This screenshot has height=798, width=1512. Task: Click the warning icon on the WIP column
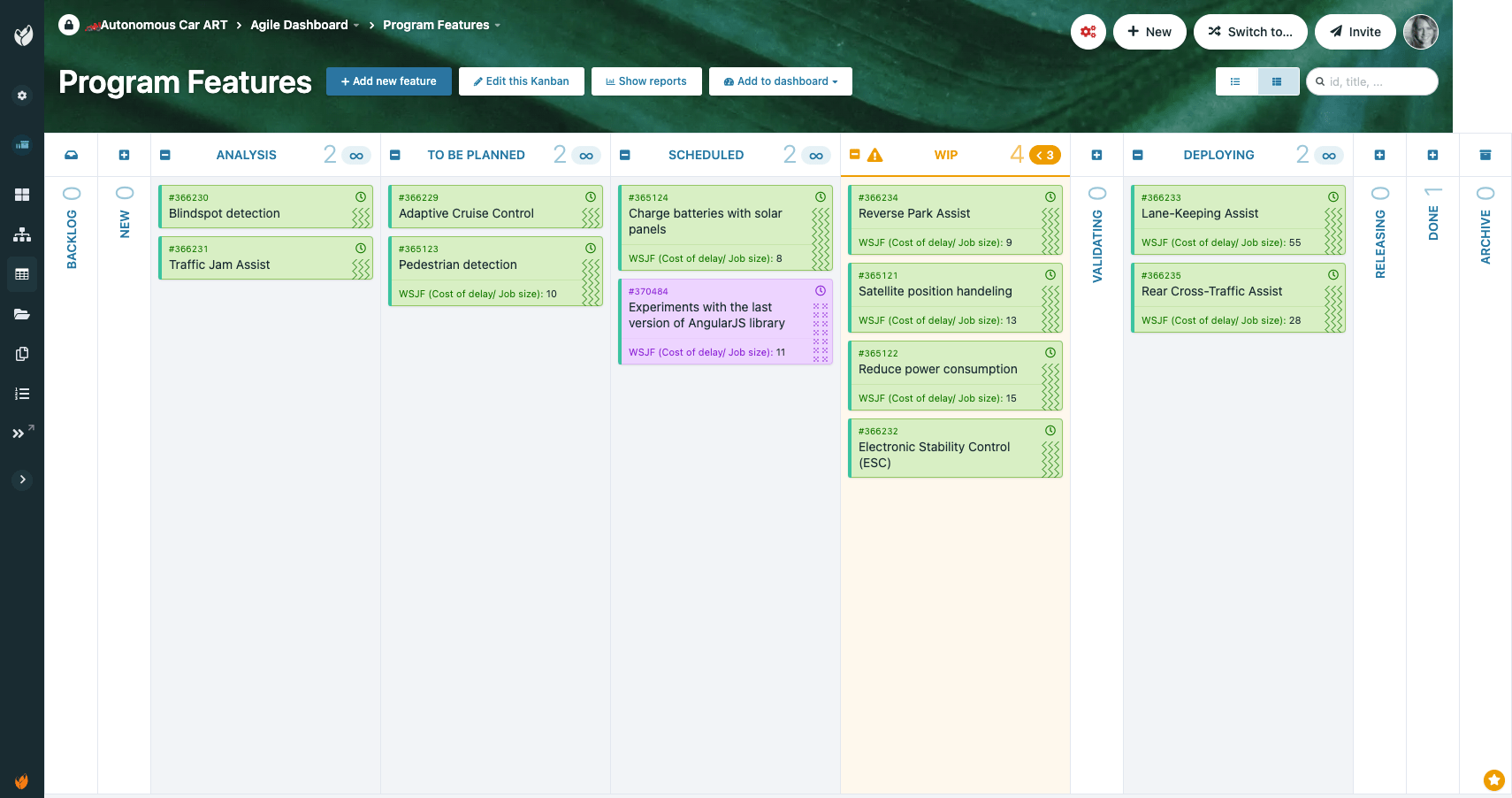[x=875, y=154]
